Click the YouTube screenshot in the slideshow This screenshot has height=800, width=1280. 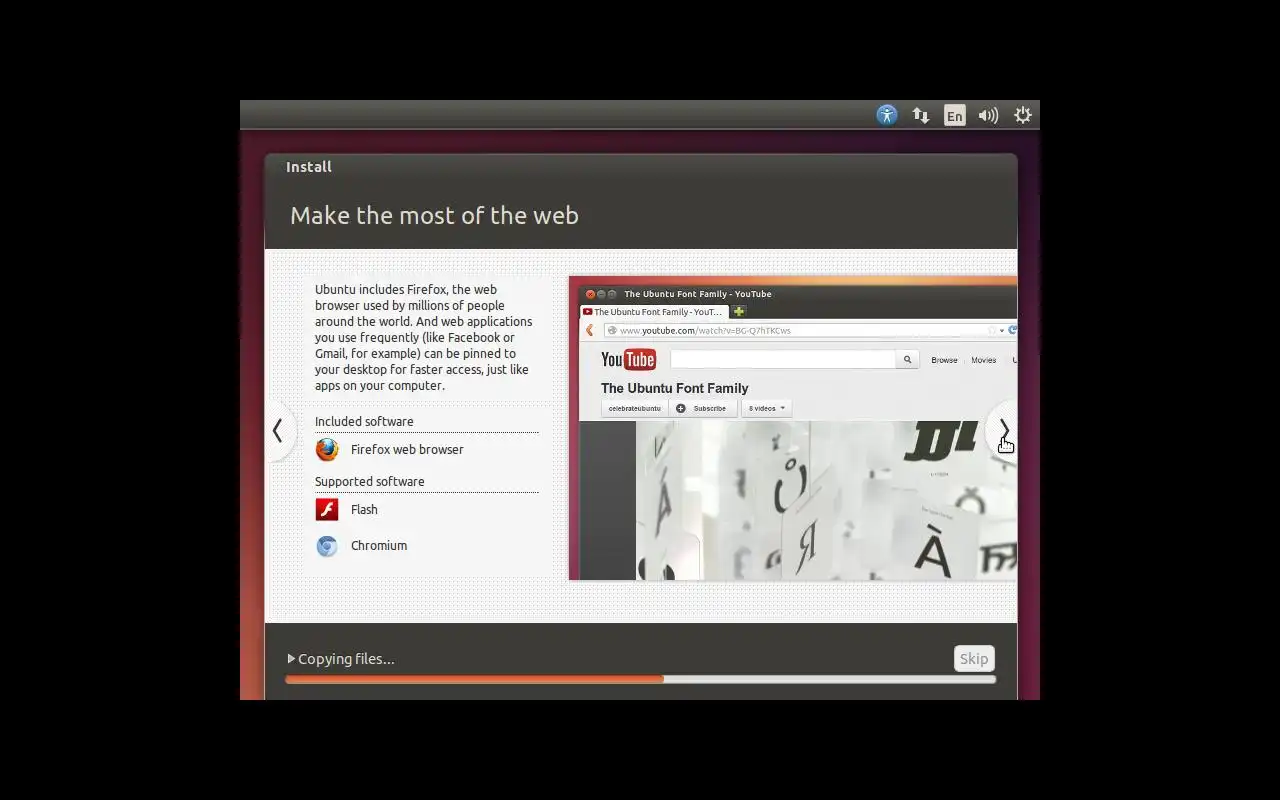tap(793, 428)
